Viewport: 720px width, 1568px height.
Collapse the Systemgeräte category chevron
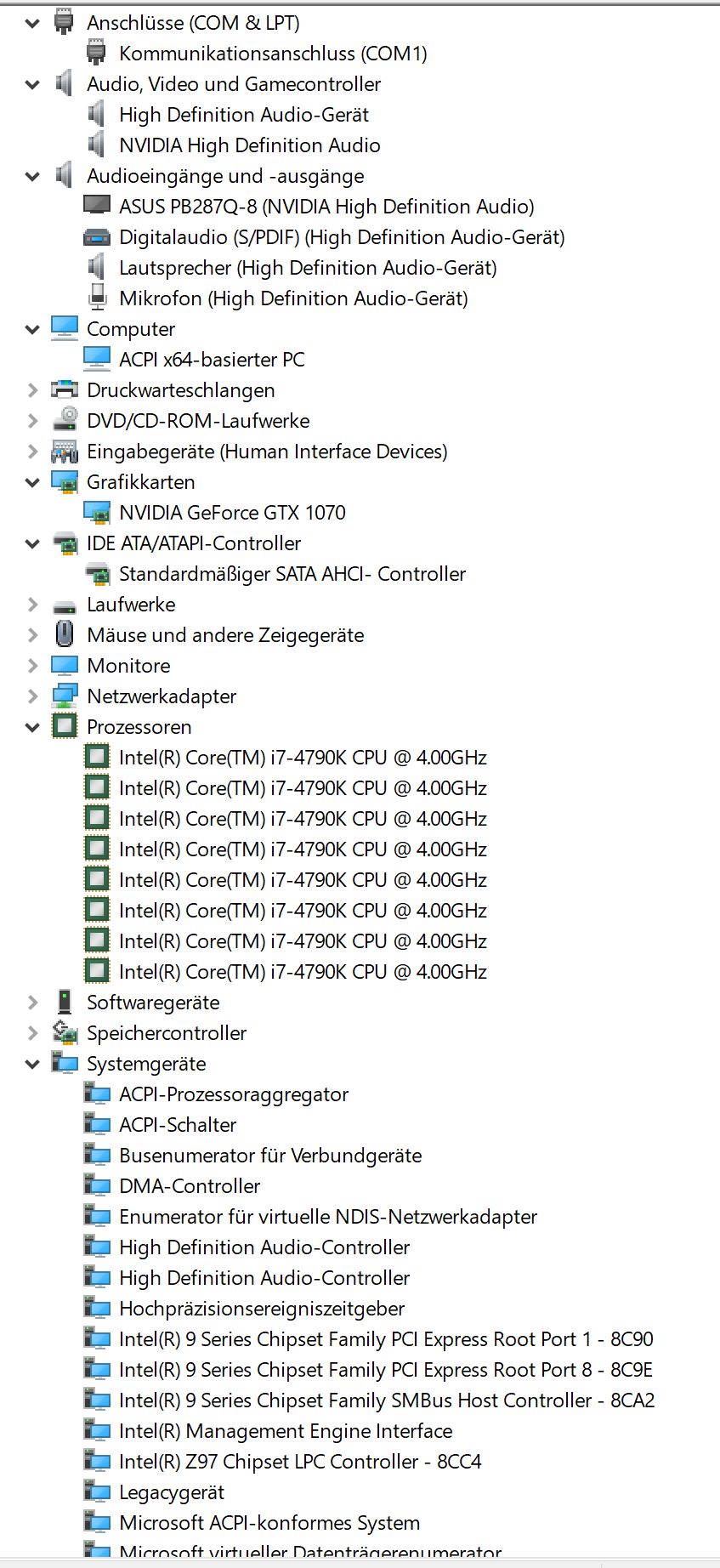[32, 1064]
